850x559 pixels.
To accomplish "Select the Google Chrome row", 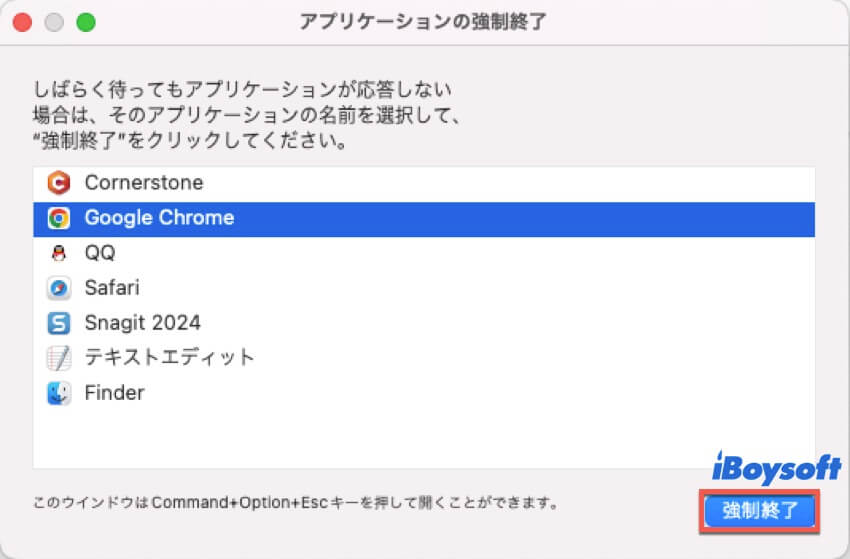I will [x=424, y=219].
